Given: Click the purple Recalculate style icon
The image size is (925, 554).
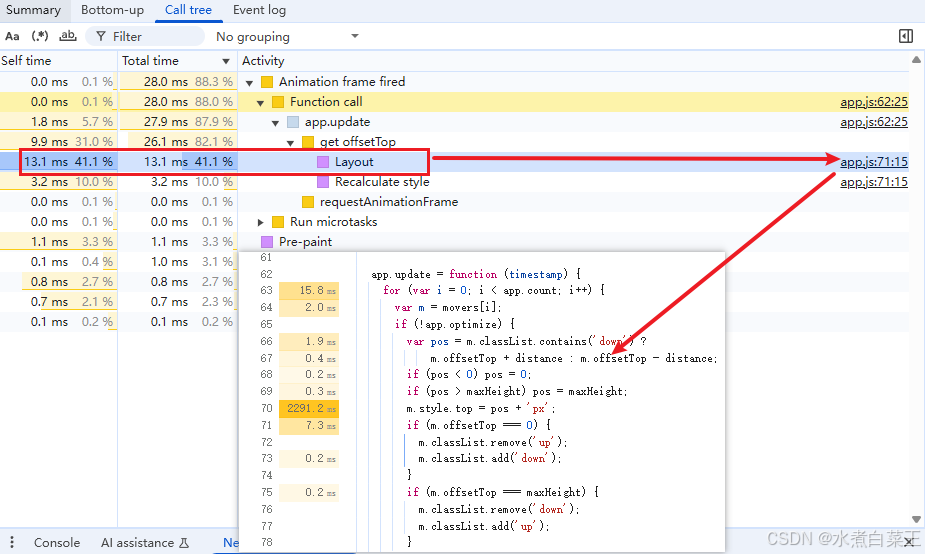Looking at the screenshot, I should pos(323,182).
